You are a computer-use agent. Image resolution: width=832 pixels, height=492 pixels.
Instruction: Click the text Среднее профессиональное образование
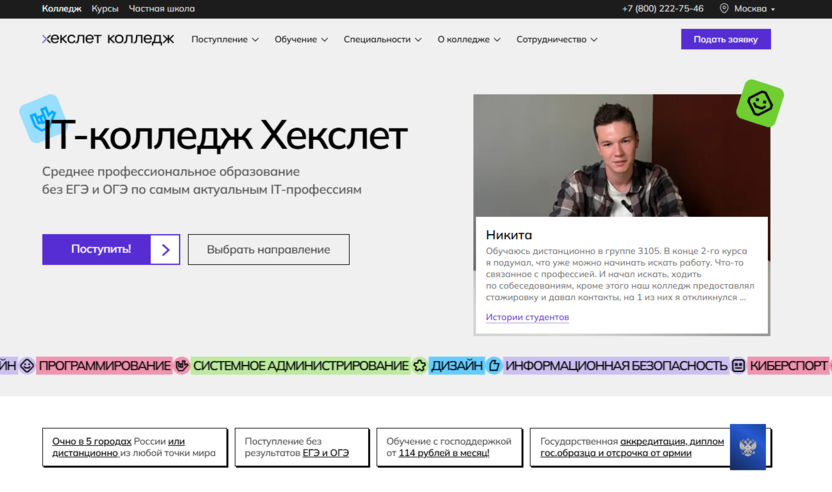point(171,171)
